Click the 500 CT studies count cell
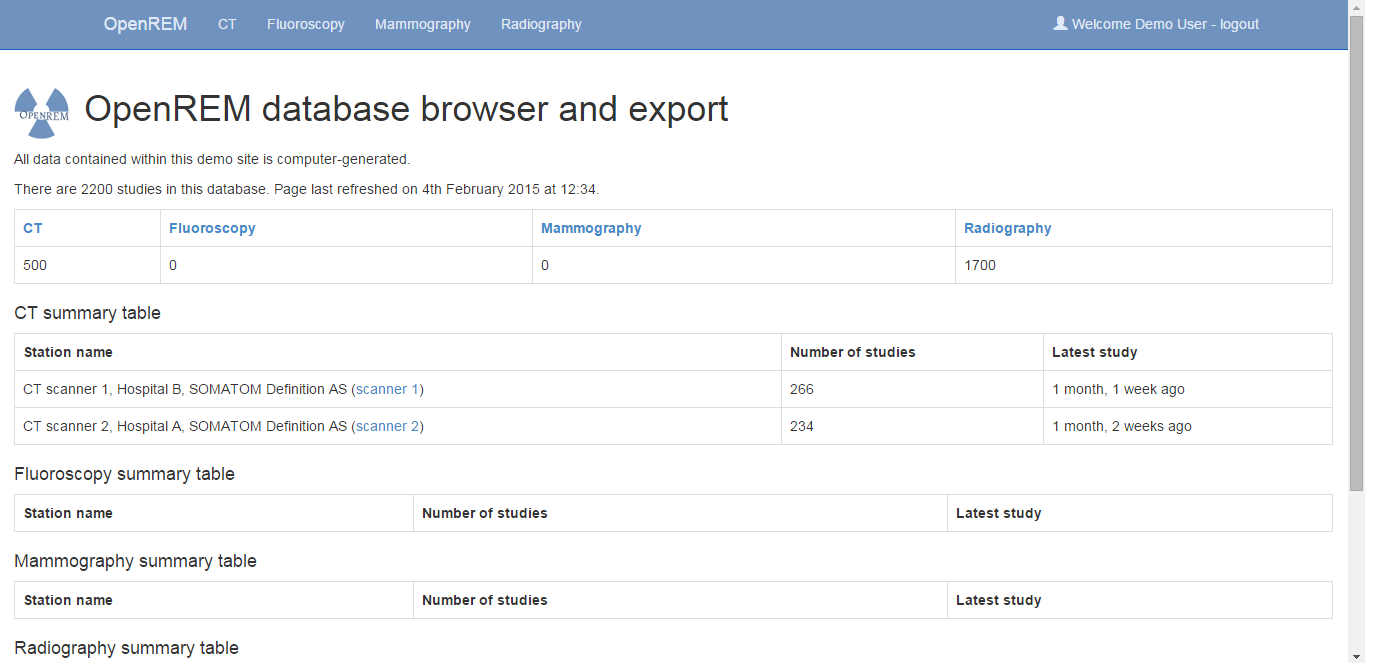The height and width of the screenshot is (663, 1373). click(x=35, y=265)
